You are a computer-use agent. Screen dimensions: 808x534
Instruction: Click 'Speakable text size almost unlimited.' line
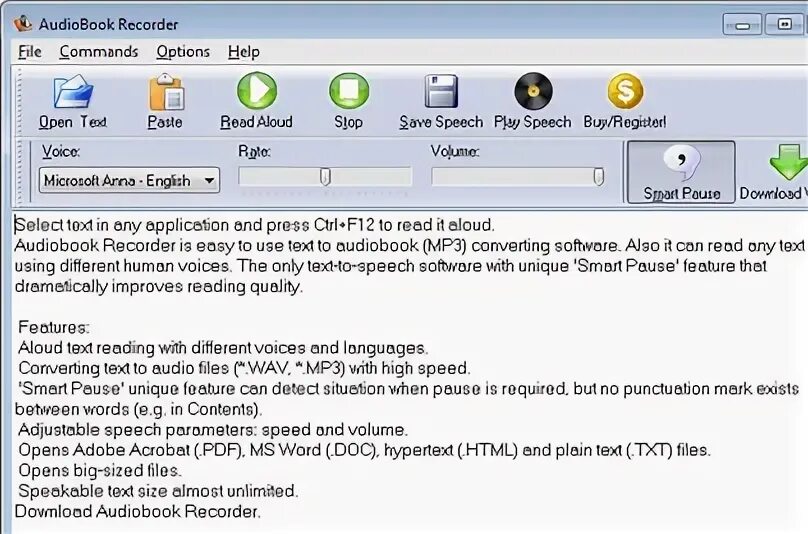(158, 491)
